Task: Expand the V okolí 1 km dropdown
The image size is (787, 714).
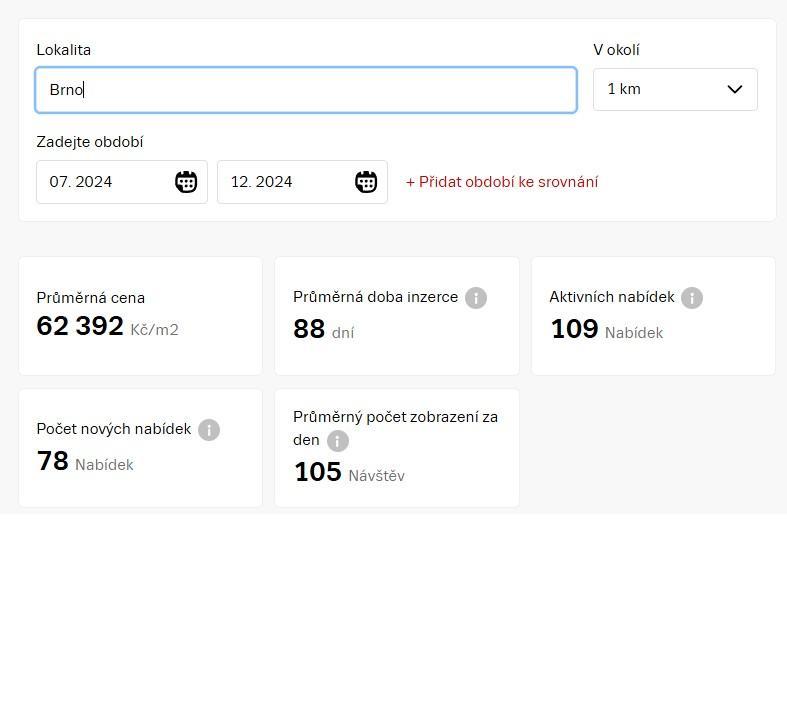Action: (675, 89)
